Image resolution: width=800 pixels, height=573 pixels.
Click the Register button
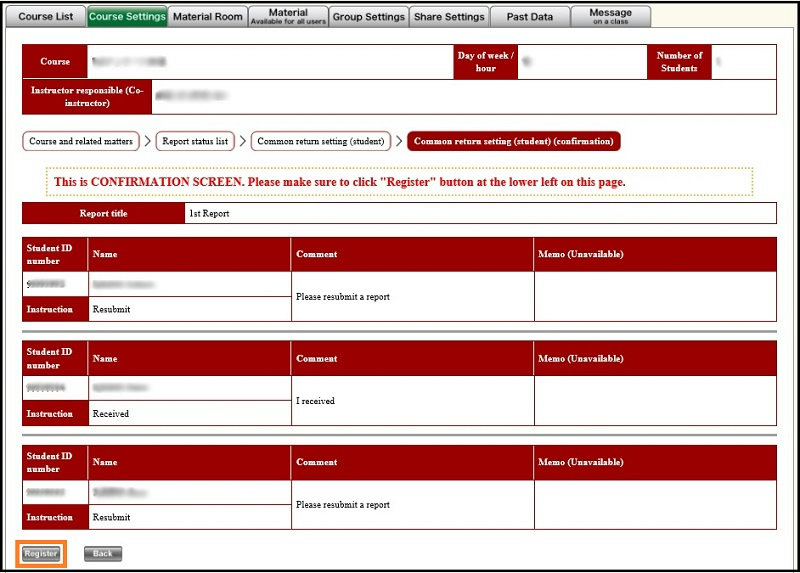41,553
